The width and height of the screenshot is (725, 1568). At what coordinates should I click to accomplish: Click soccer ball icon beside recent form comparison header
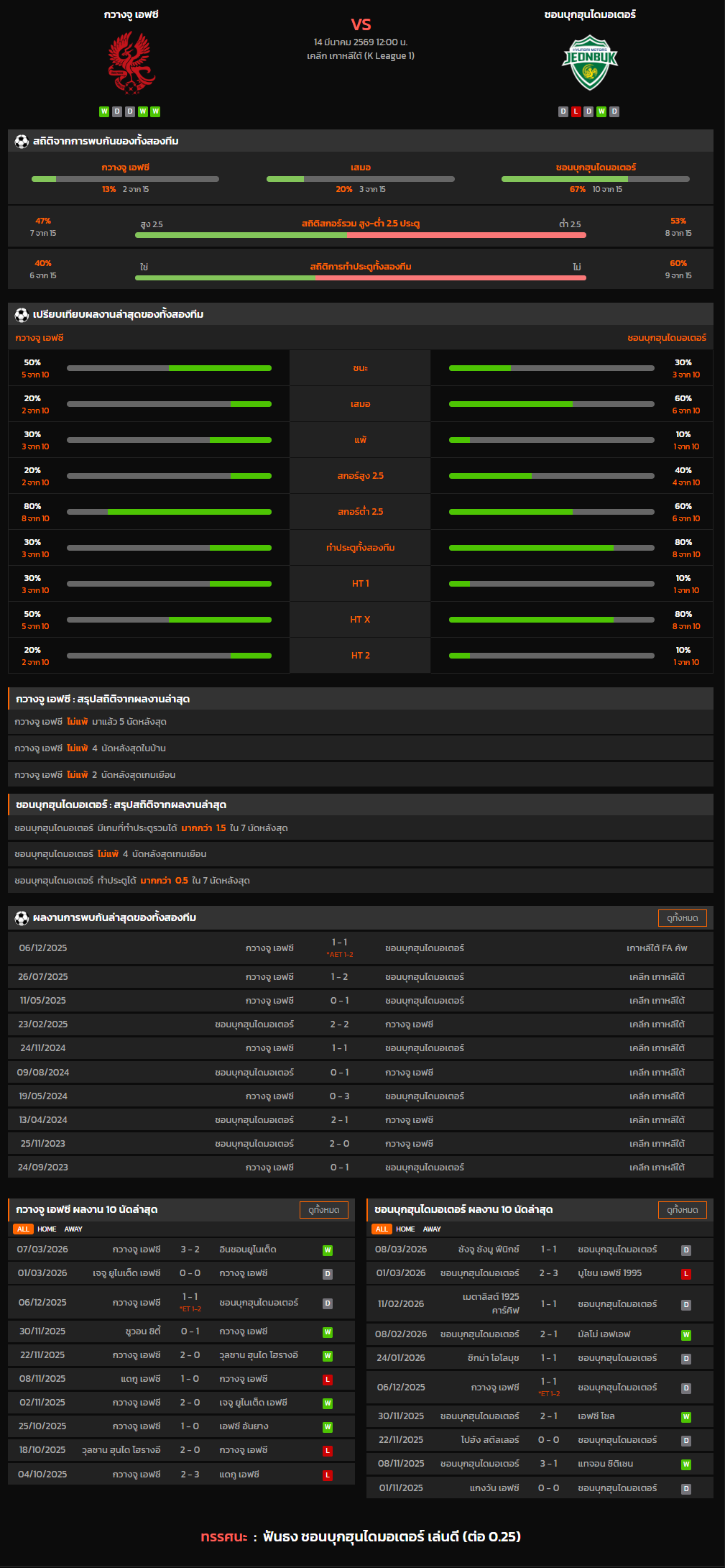[x=22, y=315]
